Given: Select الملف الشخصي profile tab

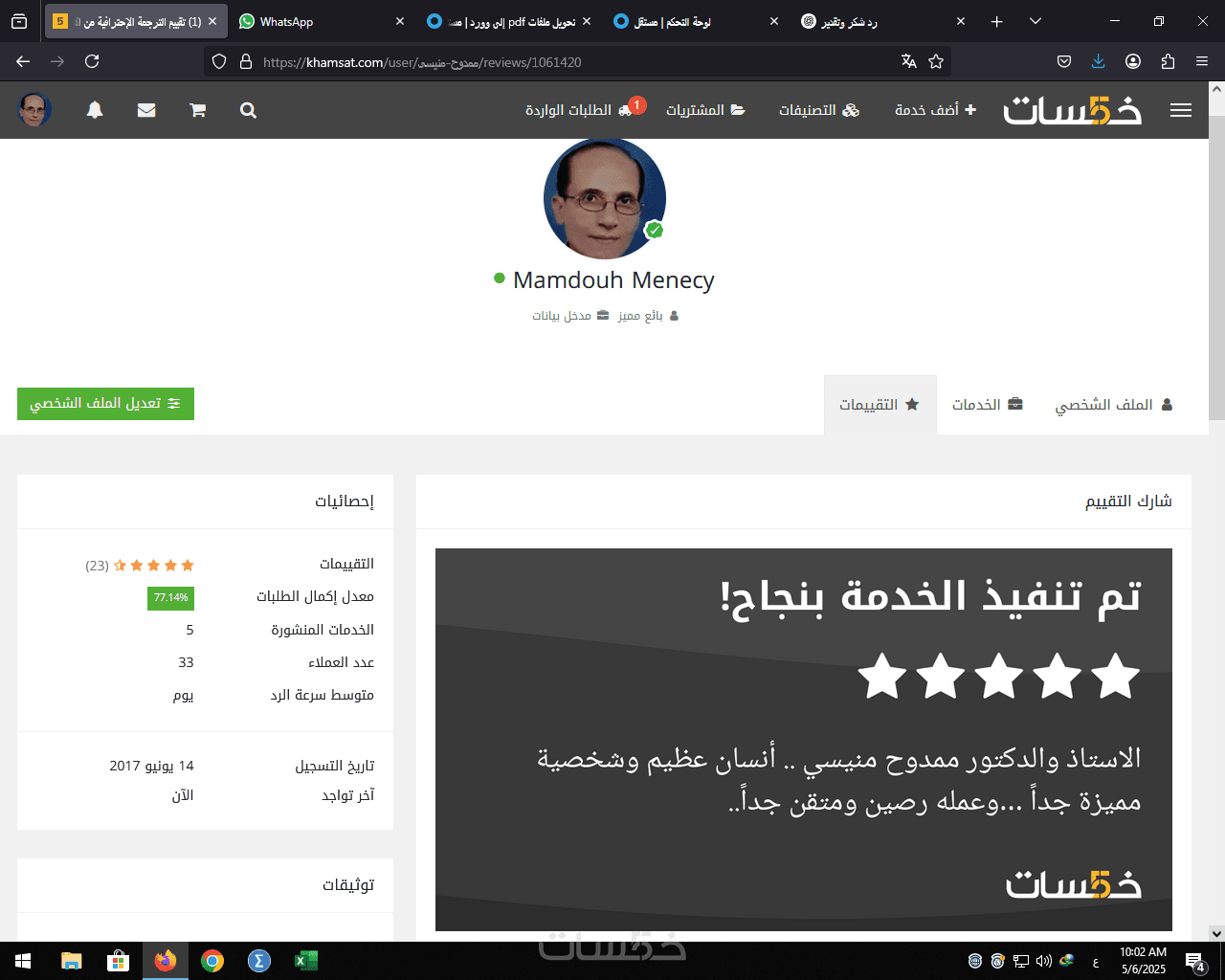Looking at the screenshot, I should (1114, 405).
